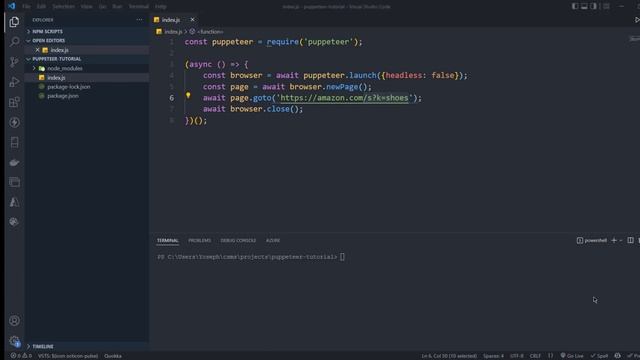The width and height of the screenshot is (640, 360).
Task: Click the amazon.com URL in line 6
Action: (x=344, y=98)
